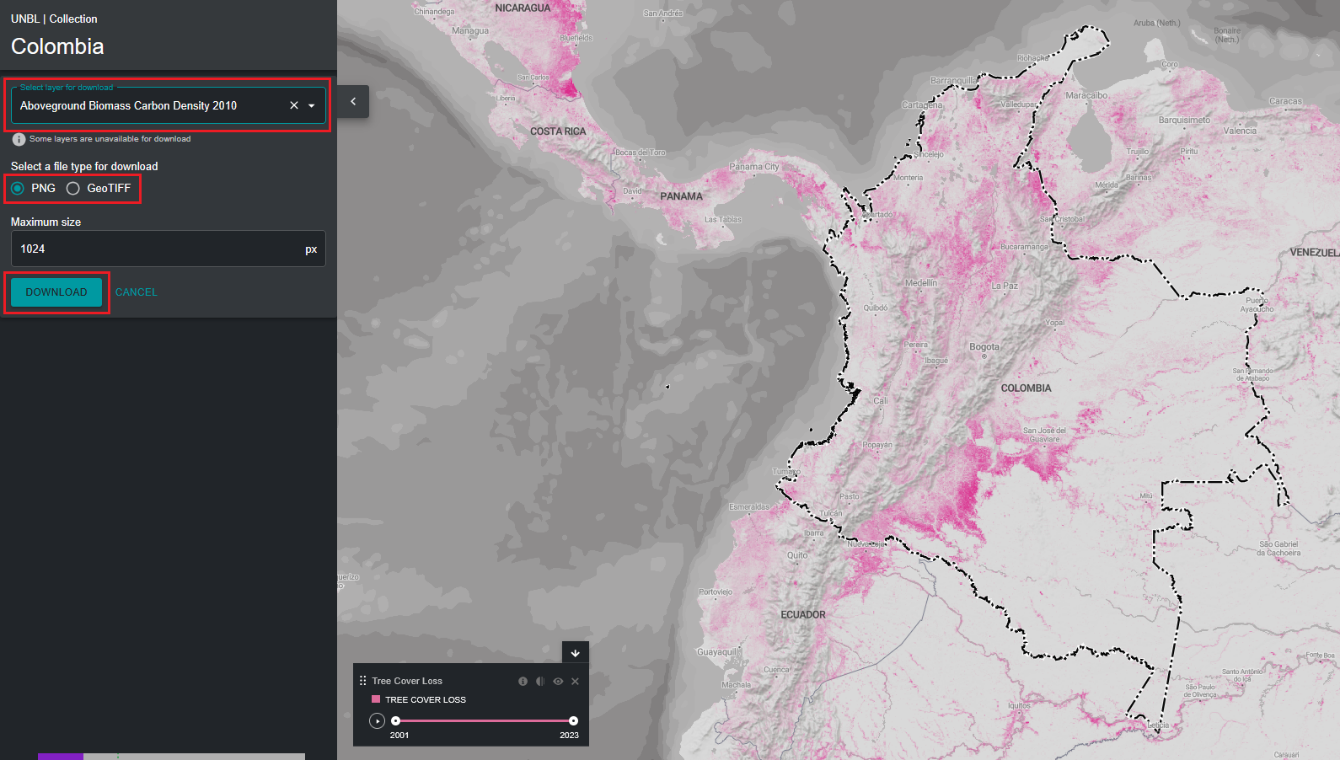The height and width of the screenshot is (760, 1340).
Task: Hide Tree Cover Loss layer with eye icon
Action: coord(558,681)
